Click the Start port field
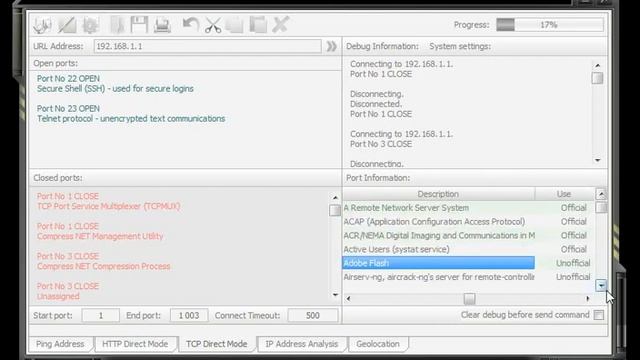The width and height of the screenshot is (640, 360). [x=100, y=316]
